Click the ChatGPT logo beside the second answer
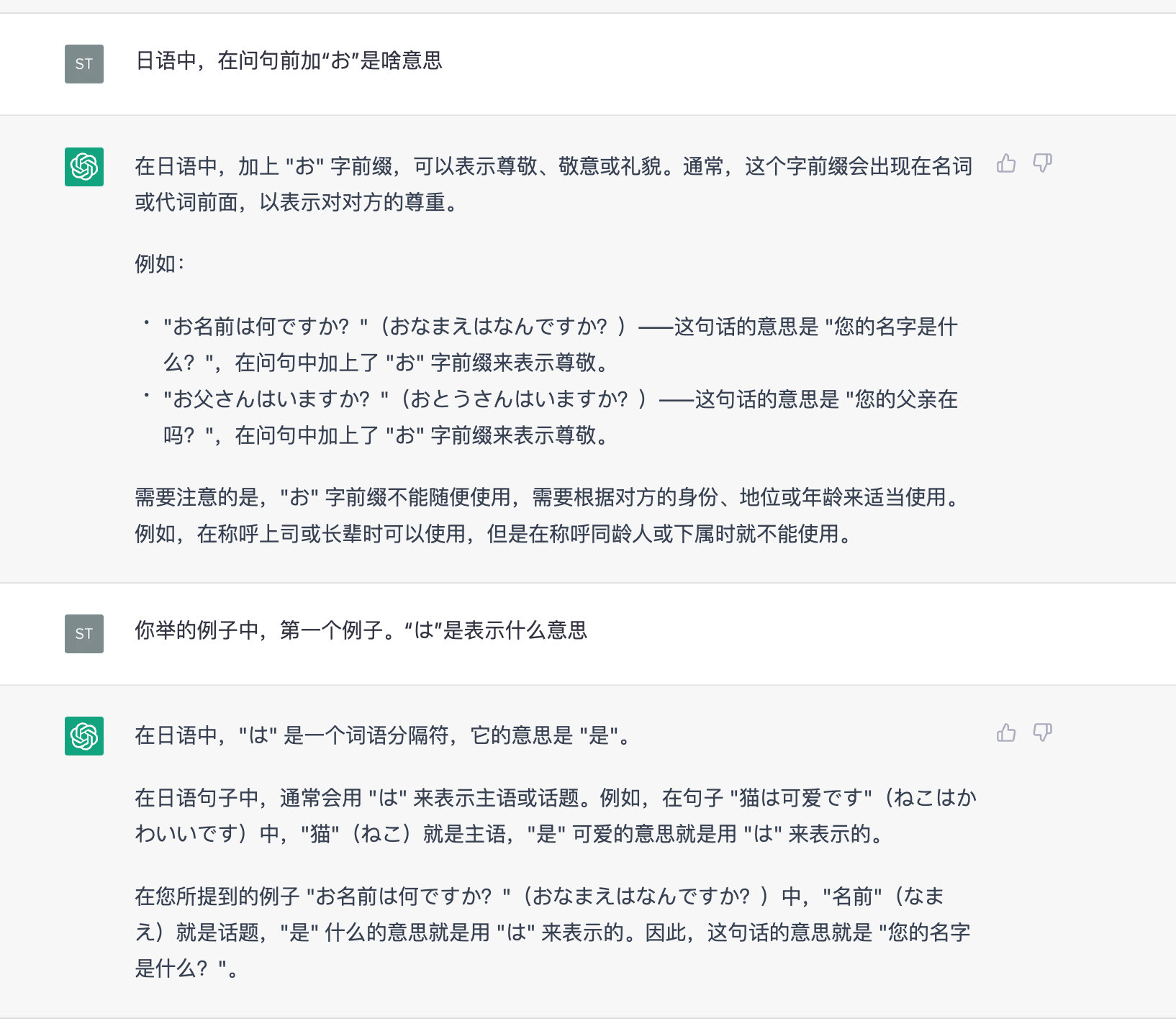 point(84,736)
